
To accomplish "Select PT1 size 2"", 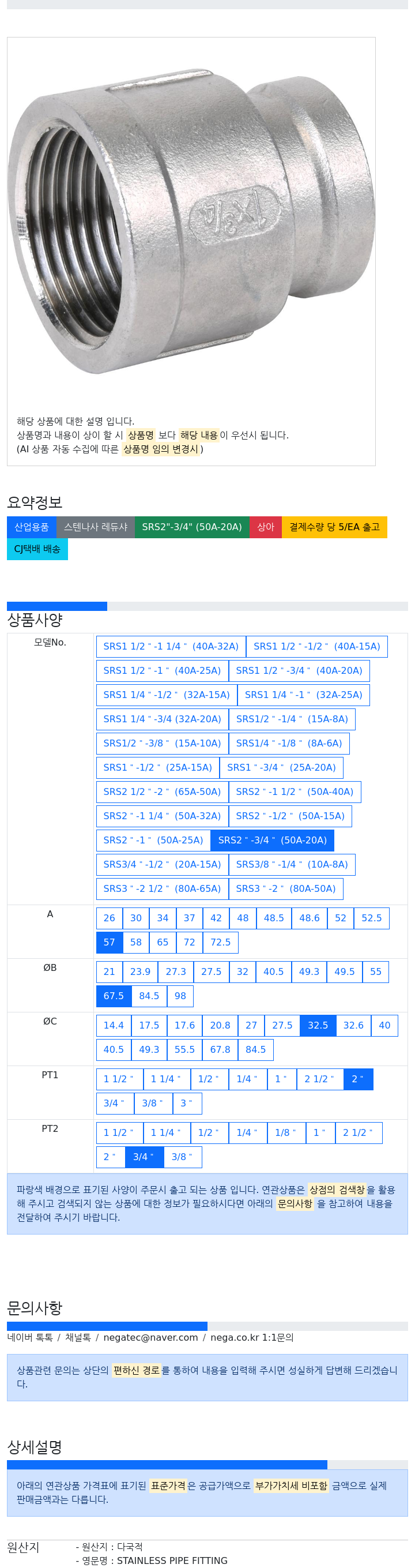I will point(359,1078).
